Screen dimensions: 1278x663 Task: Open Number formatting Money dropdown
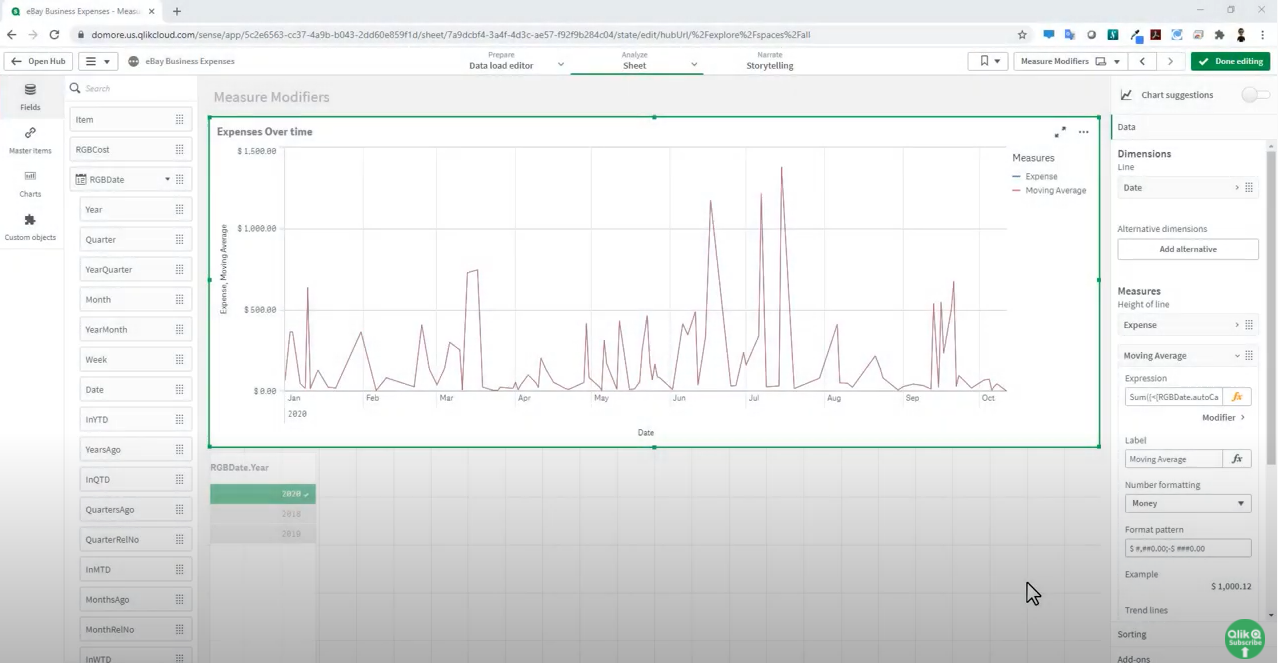tap(1187, 504)
